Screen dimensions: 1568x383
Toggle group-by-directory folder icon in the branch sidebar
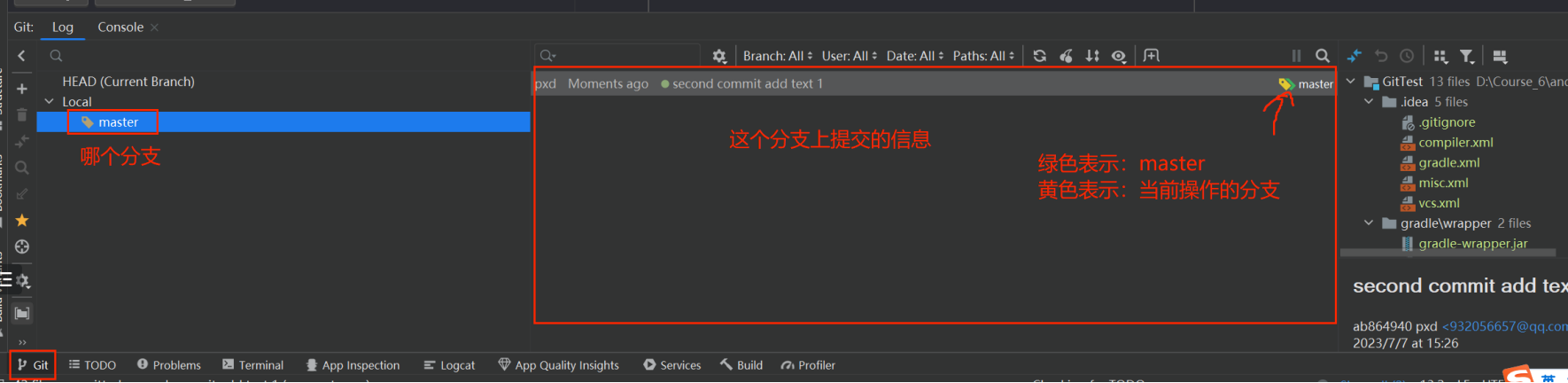tap(22, 313)
